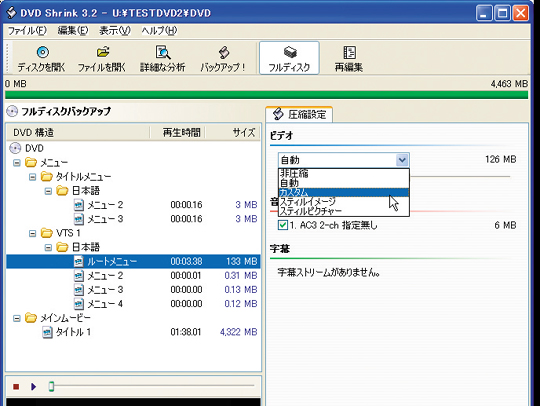The width and height of the screenshot is (540, 406).
Task: Collapse 日本語 node under VTS 1
Action: click(x=48, y=247)
